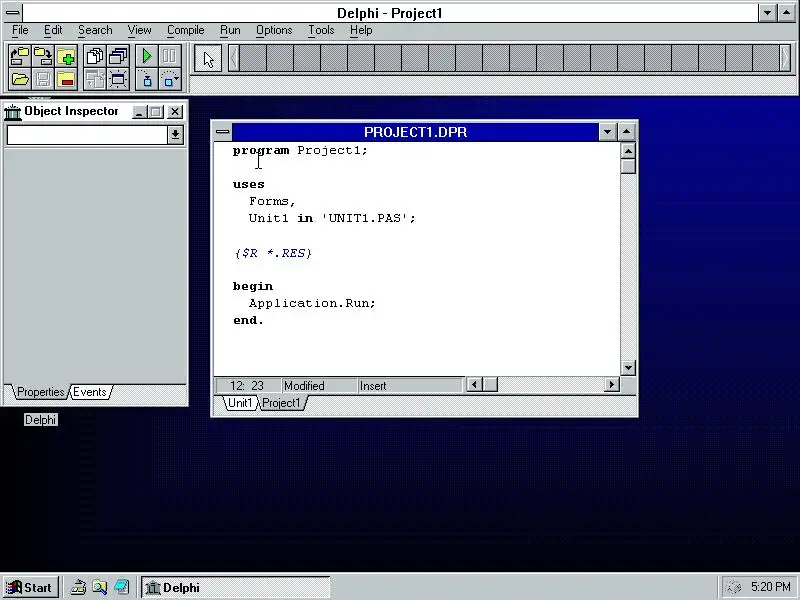The width and height of the screenshot is (800, 600).
Task: Minimize the PROJECT1.DPR editor window
Action: point(607,132)
